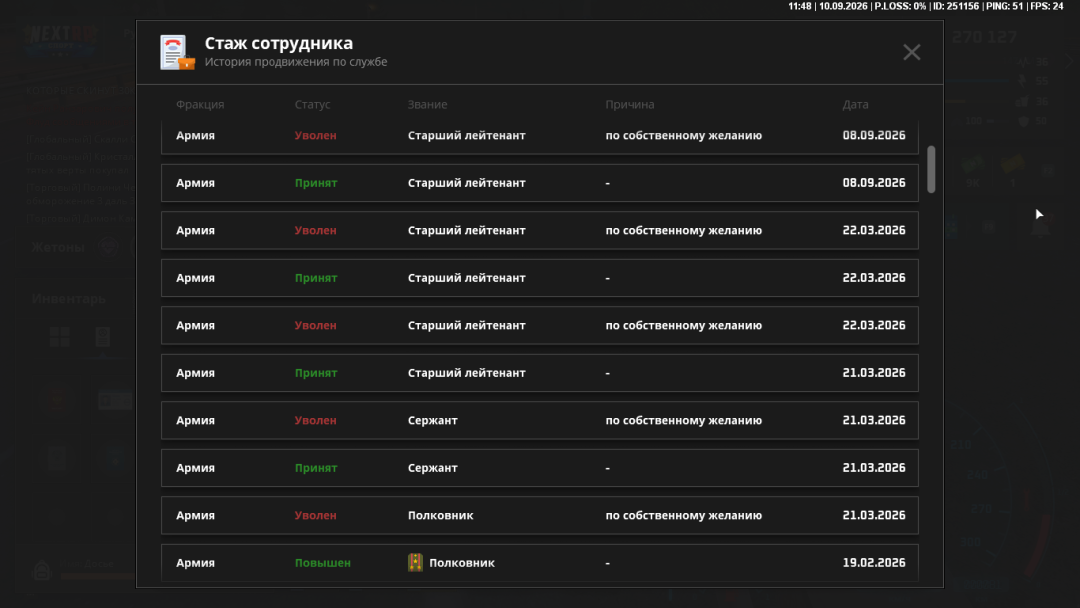1080x608 pixels.
Task: Click the 10.09.2026 date in top bar
Action: tap(842, 6)
